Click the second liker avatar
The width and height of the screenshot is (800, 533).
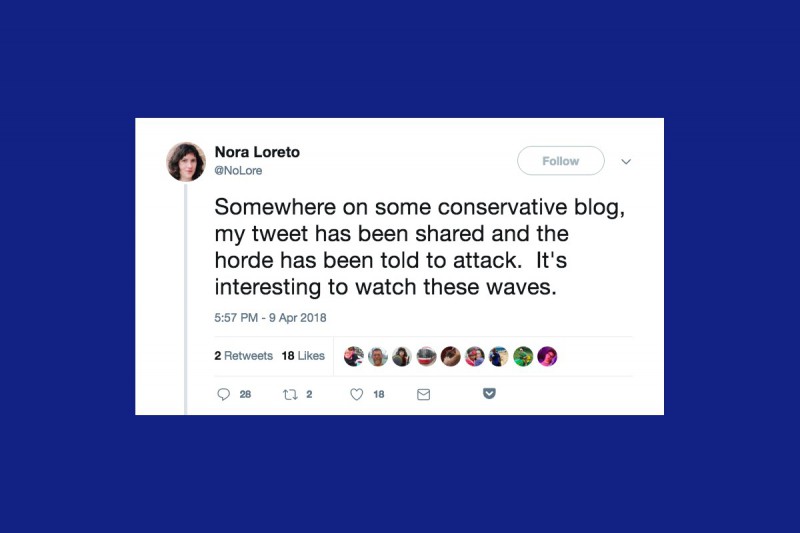[378, 357]
